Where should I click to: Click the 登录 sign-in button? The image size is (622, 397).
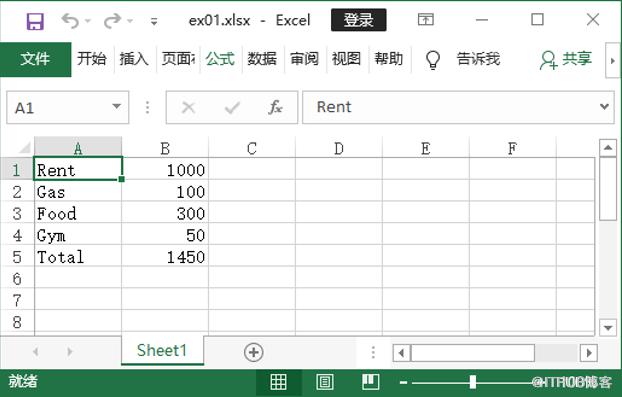359,20
